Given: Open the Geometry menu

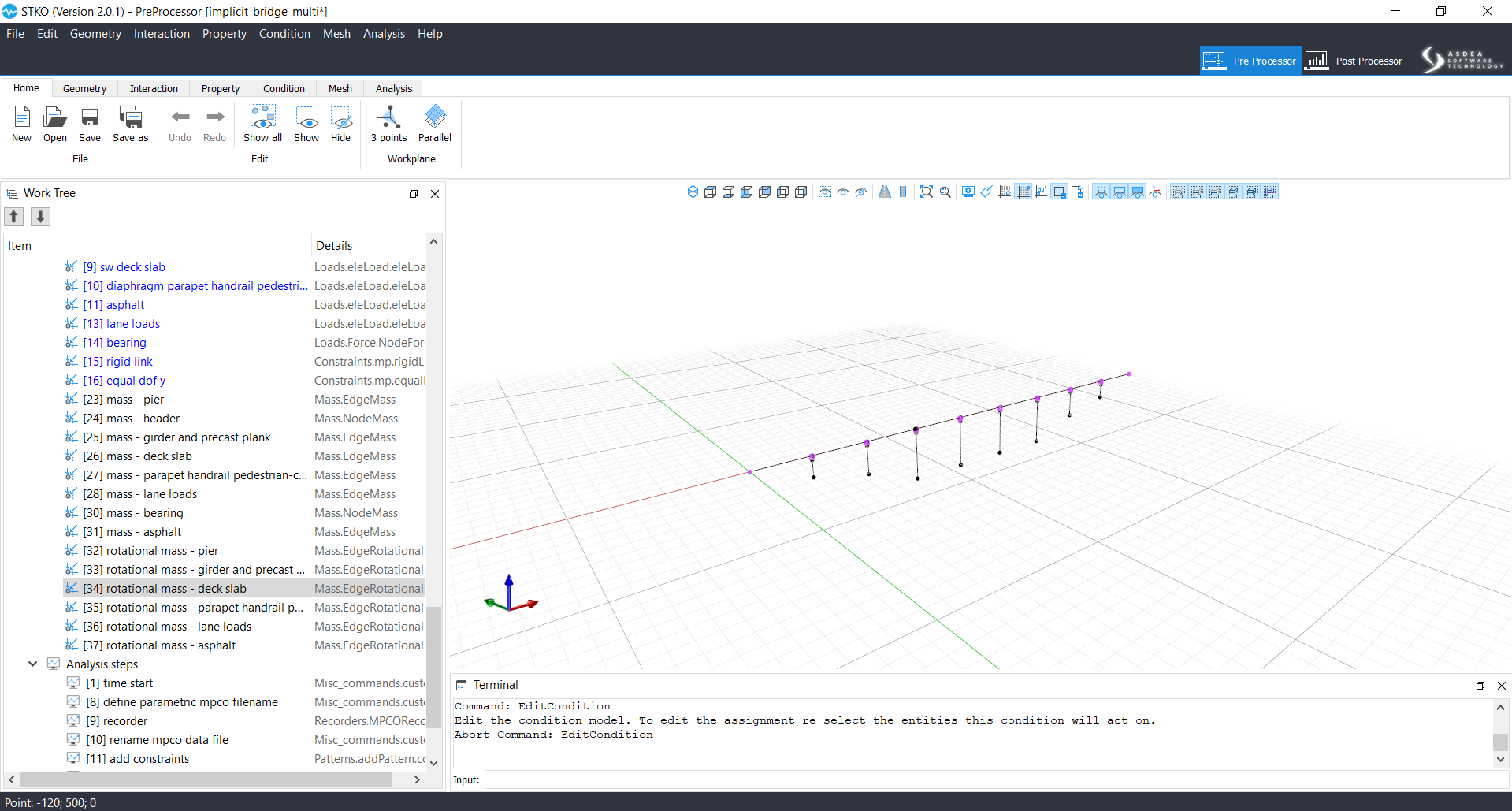Looking at the screenshot, I should point(95,34).
